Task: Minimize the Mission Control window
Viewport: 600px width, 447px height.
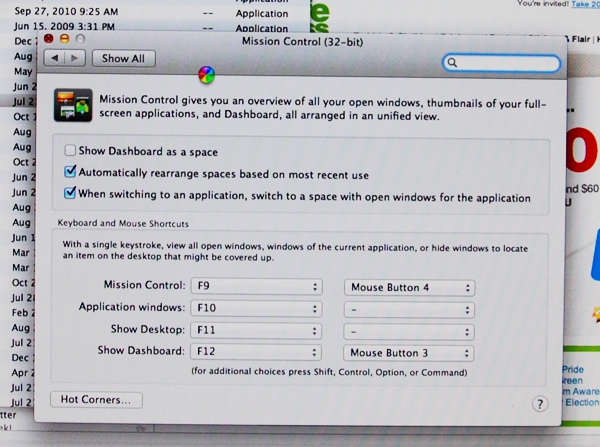Action: (64, 39)
